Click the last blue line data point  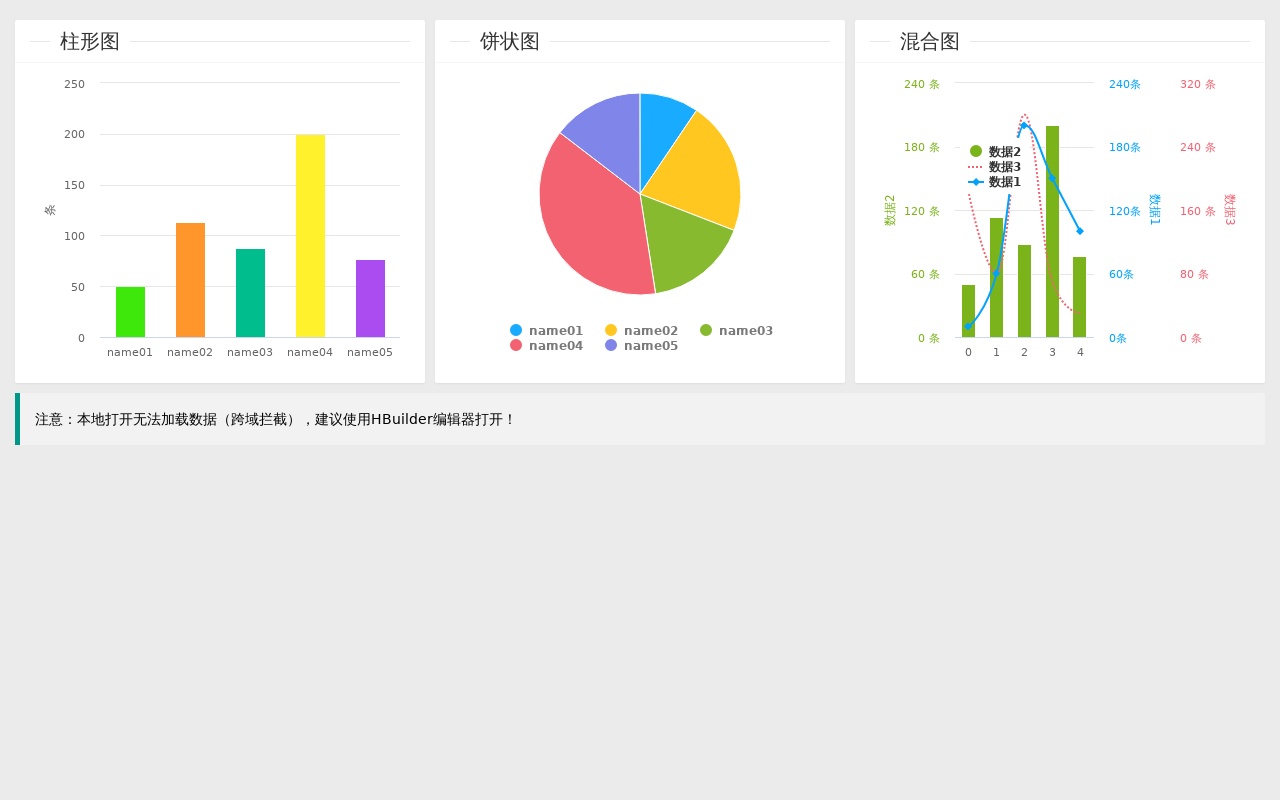pyautogui.click(x=1080, y=231)
